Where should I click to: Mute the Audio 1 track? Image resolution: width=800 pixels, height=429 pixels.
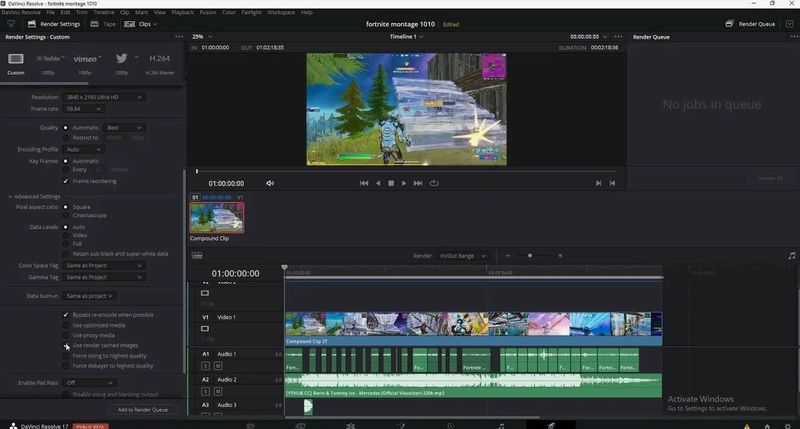217,366
